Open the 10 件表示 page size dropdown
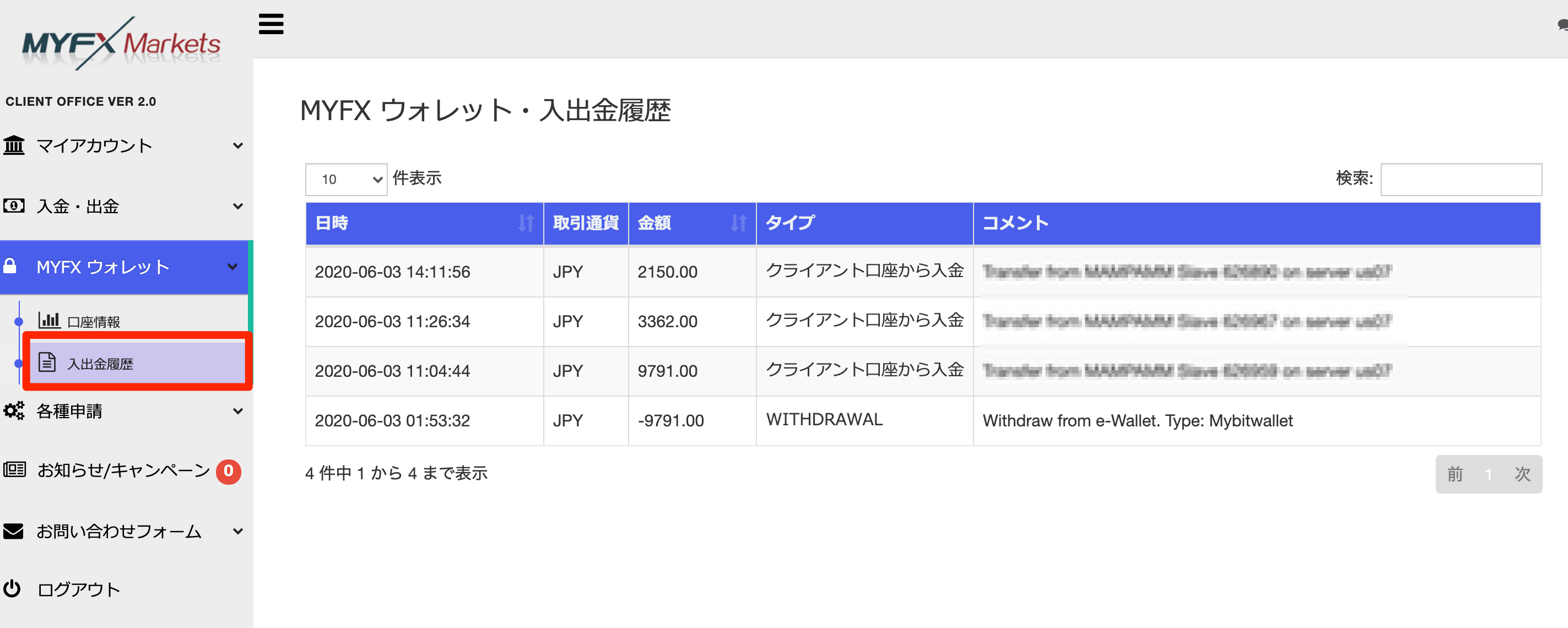Viewport: 1568px width, 628px height. pos(346,180)
